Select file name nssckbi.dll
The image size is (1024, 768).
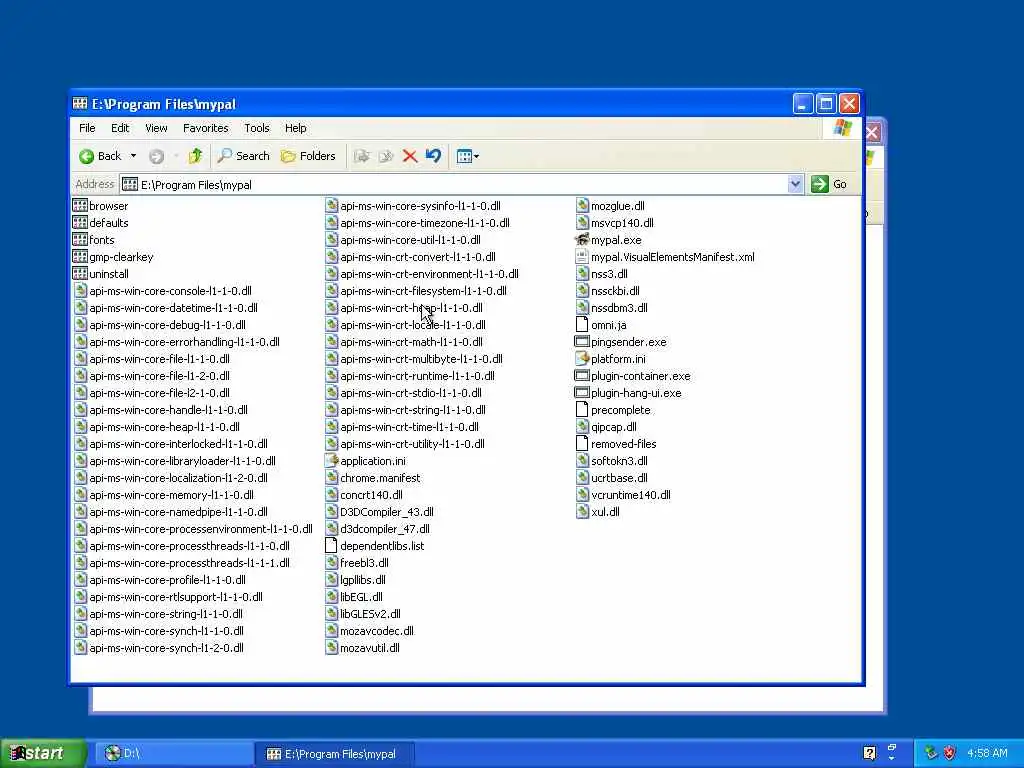point(615,291)
